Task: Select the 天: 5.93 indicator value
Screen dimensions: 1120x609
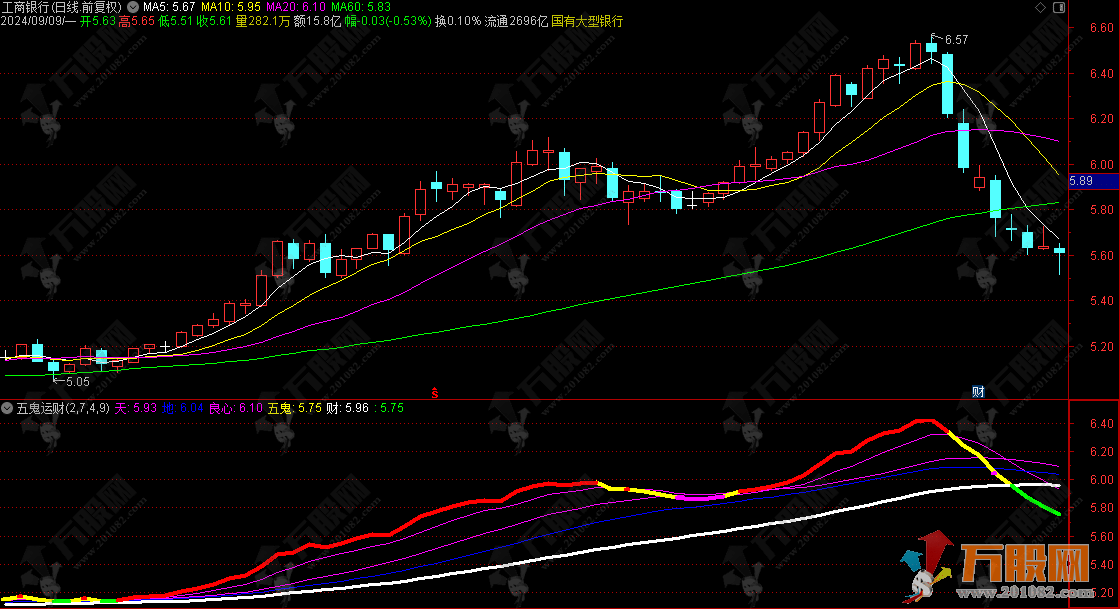Action: (x=136, y=408)
